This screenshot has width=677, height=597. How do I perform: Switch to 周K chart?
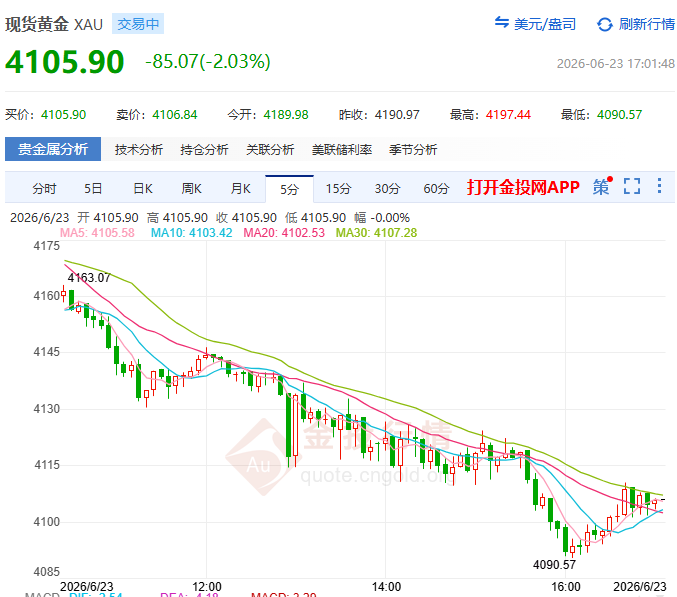tap(192, 189)
